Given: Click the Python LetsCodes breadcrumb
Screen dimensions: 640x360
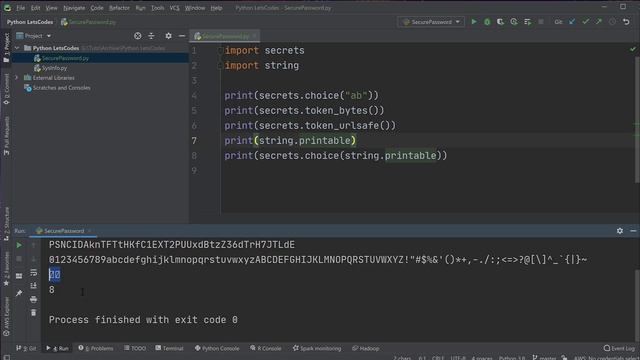Looking at the screenshot, I should click(x=30, y=22).
